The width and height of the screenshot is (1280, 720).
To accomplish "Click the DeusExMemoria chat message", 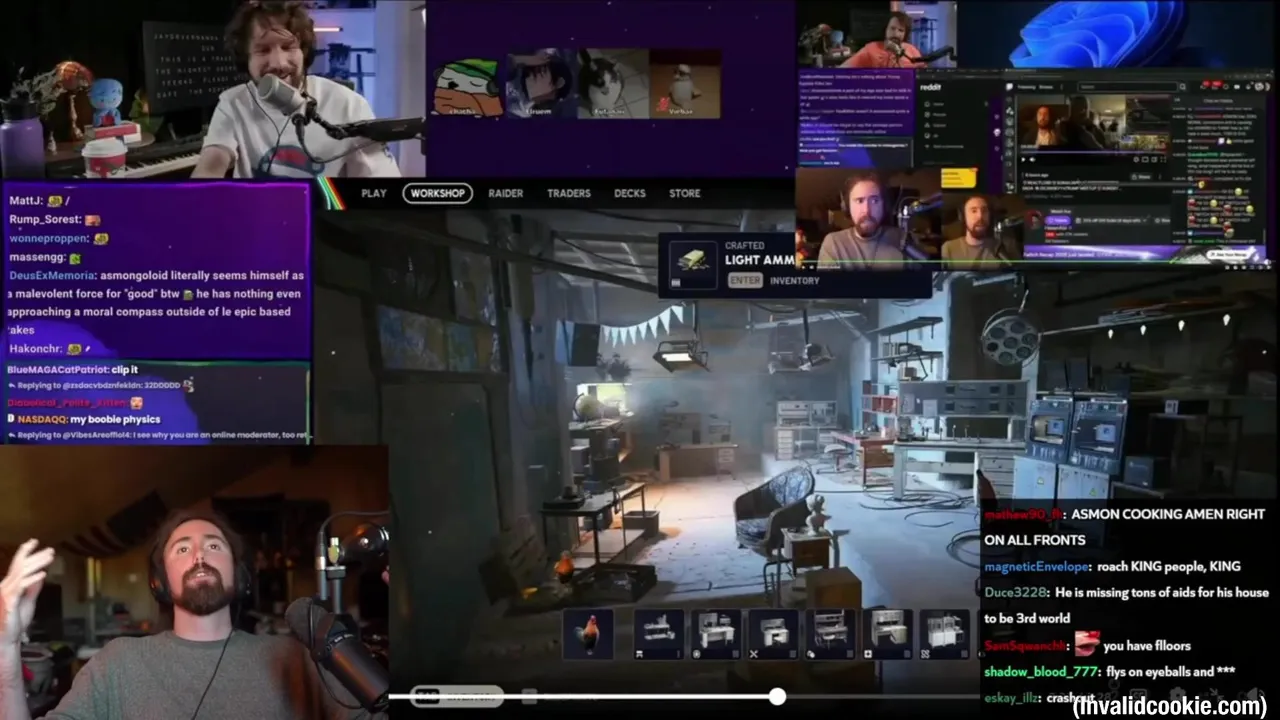I will (x=155, y=302).
